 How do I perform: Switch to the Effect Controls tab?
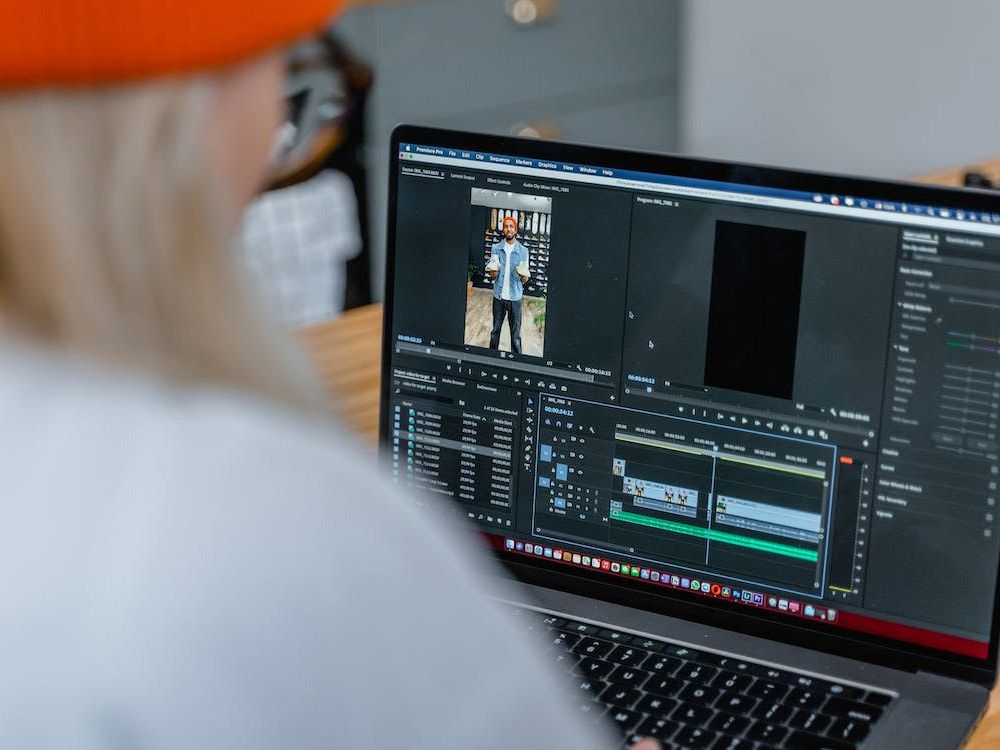coord(498,181)
